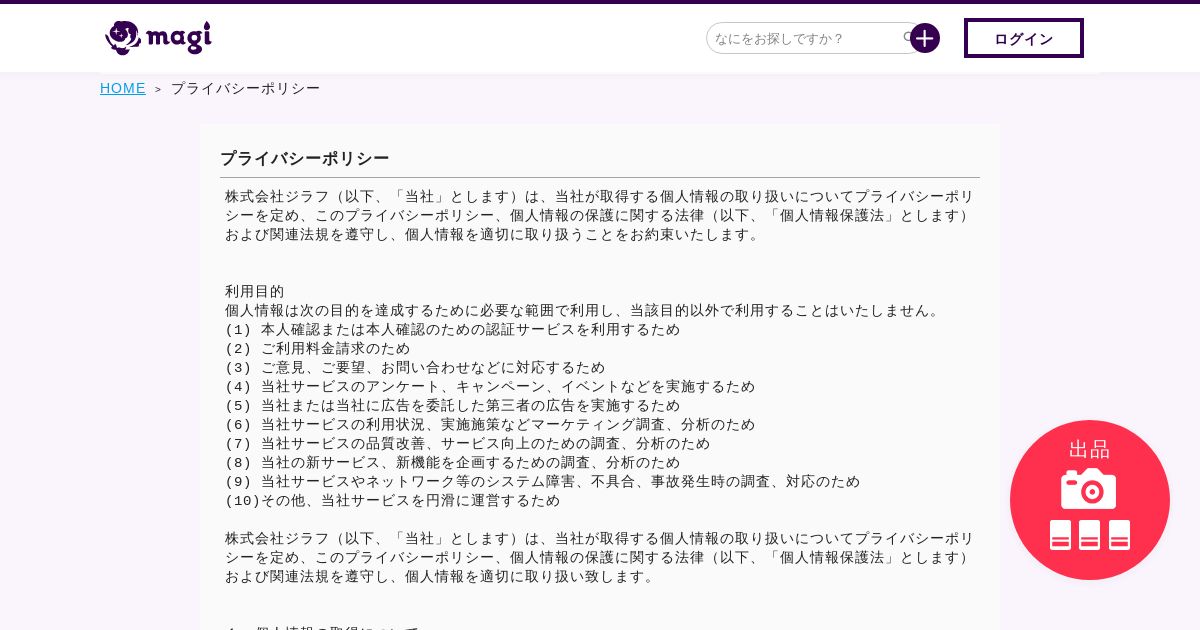Viewport: 1200px width, 630px height.
Task: Click line (4) アンケート、キャンペーン、イベント
Action: (x=490, y=386)
